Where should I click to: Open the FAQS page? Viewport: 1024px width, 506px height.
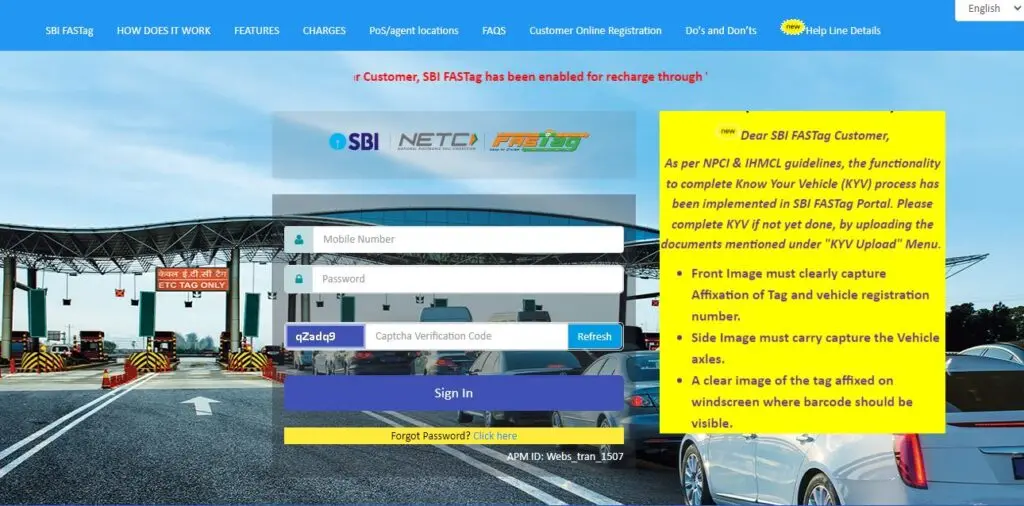click(x=494, y=31)
